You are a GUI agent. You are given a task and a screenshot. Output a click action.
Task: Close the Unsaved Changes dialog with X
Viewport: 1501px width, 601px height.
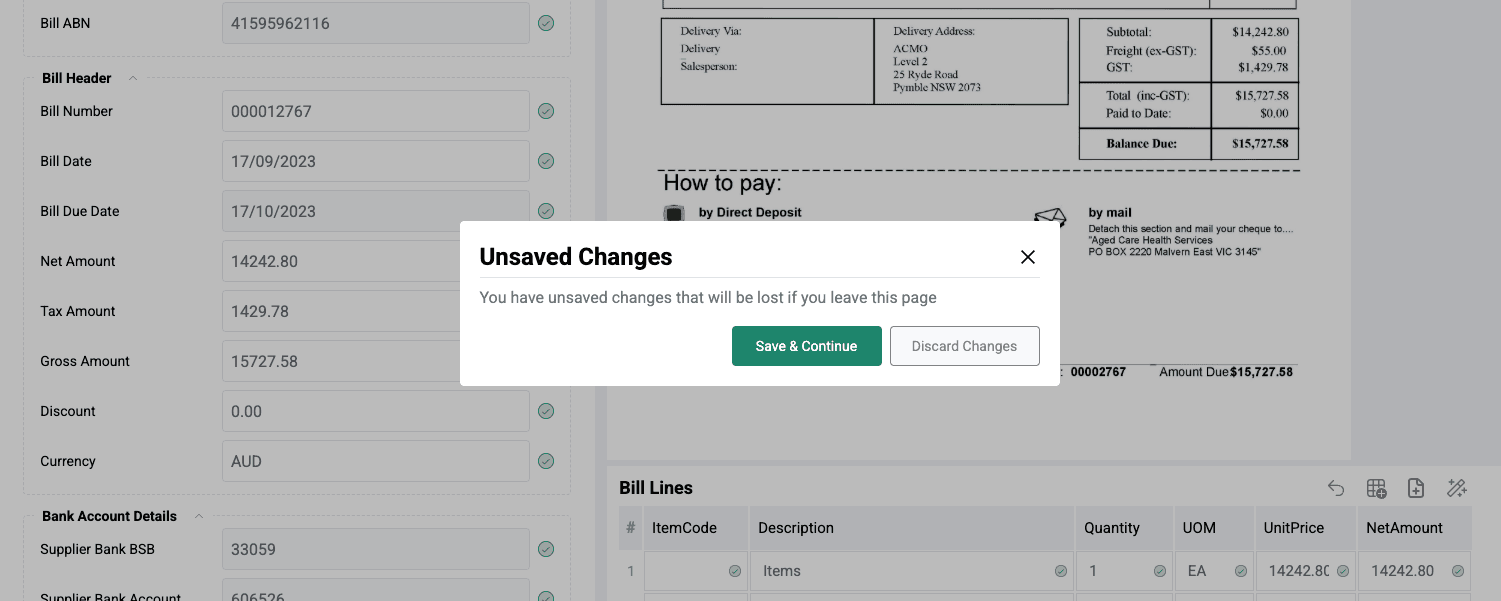click(x=1027, y=257)
